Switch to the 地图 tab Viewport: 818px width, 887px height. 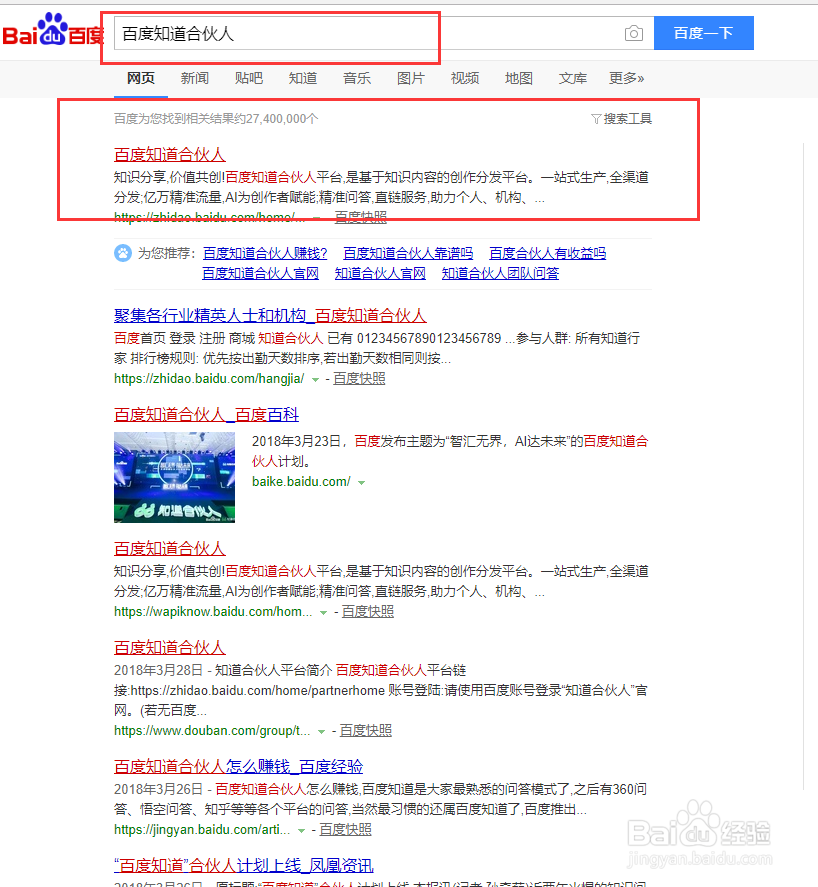coord(519,78)
